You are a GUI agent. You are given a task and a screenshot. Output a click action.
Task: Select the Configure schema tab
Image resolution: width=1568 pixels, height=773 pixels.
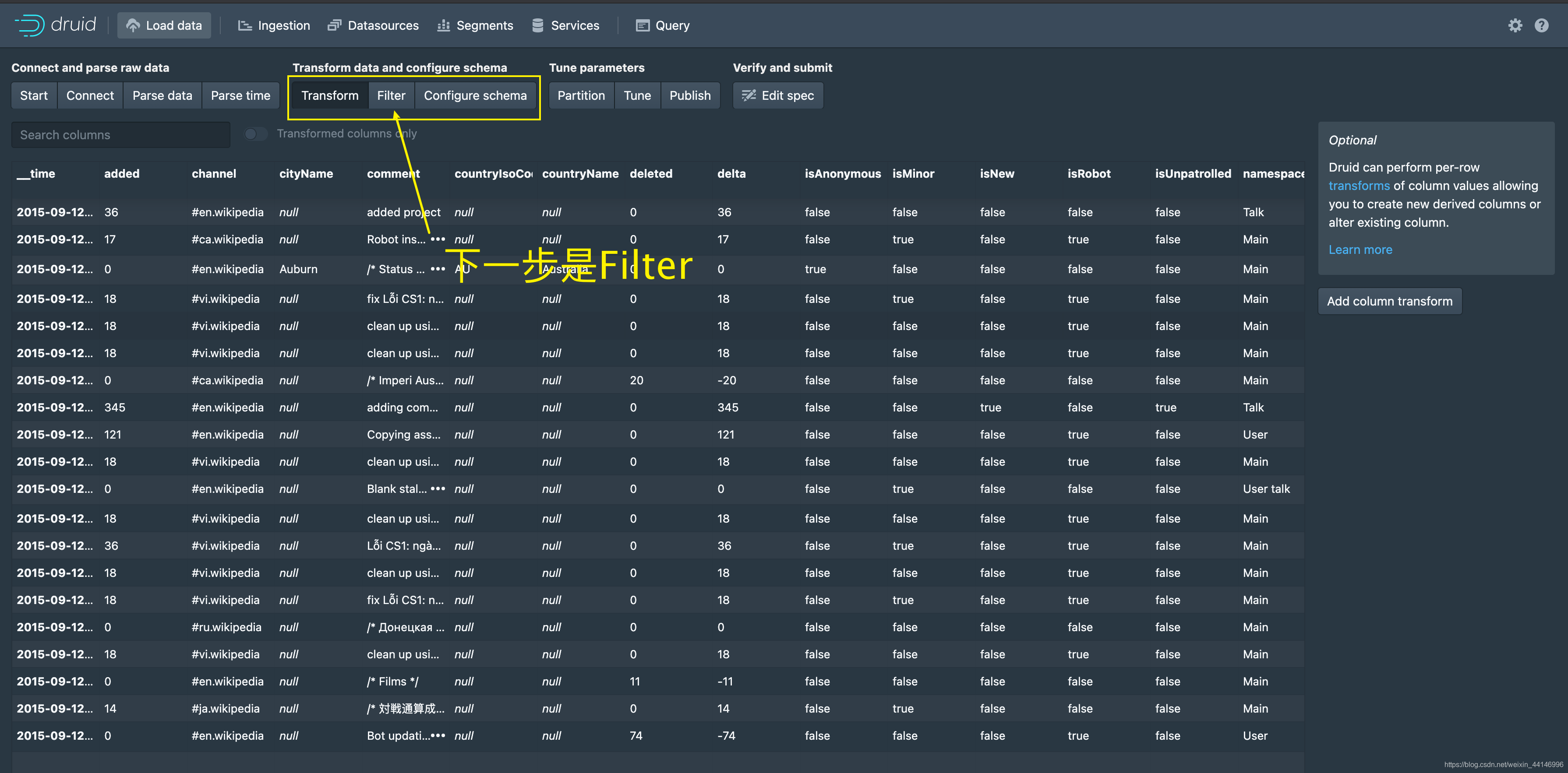(x=475, y=95)
